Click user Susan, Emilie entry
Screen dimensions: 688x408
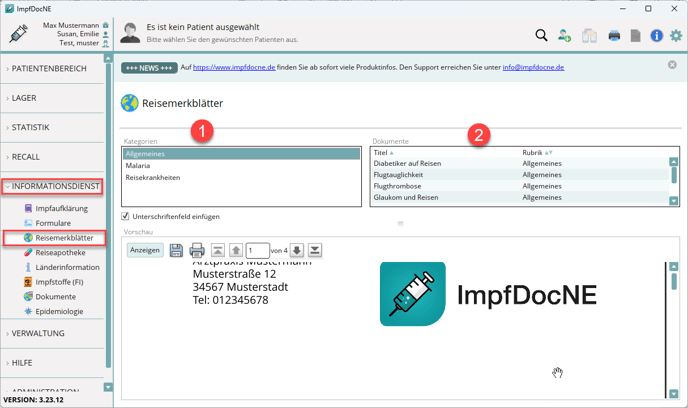pyautogui.click(x=82, y=34)
